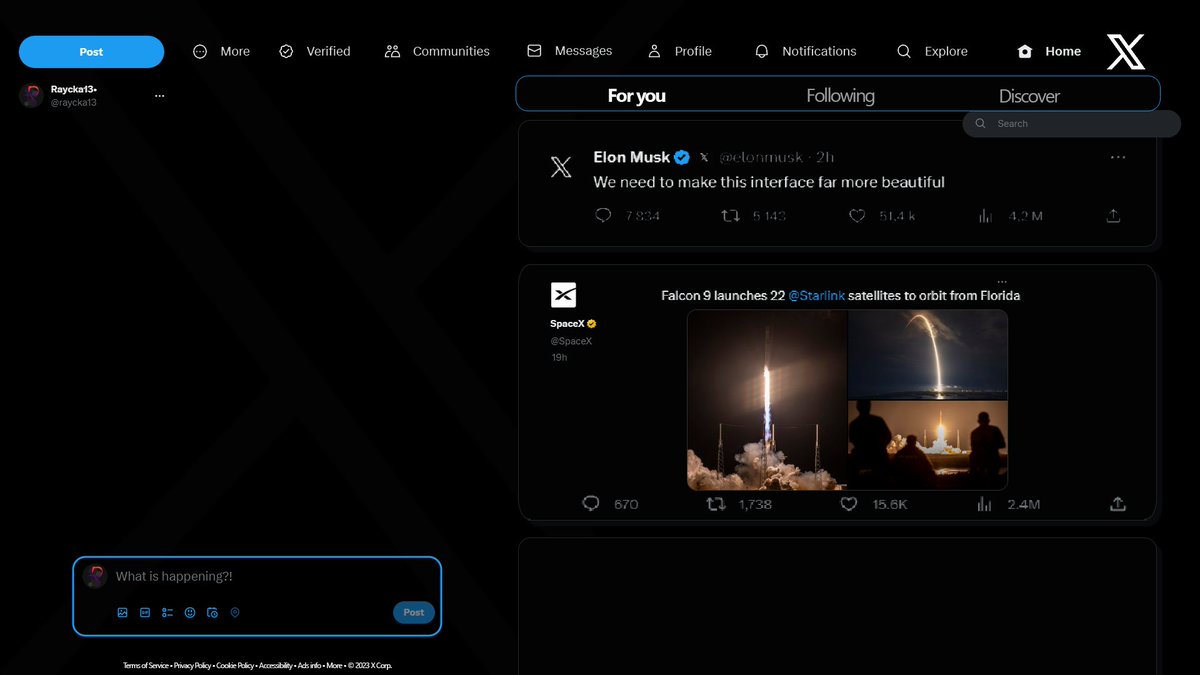The width and height of the screenshot is (1200, 675).
Task: Open Elon Musk's X avatar
Action: [562, 167]
